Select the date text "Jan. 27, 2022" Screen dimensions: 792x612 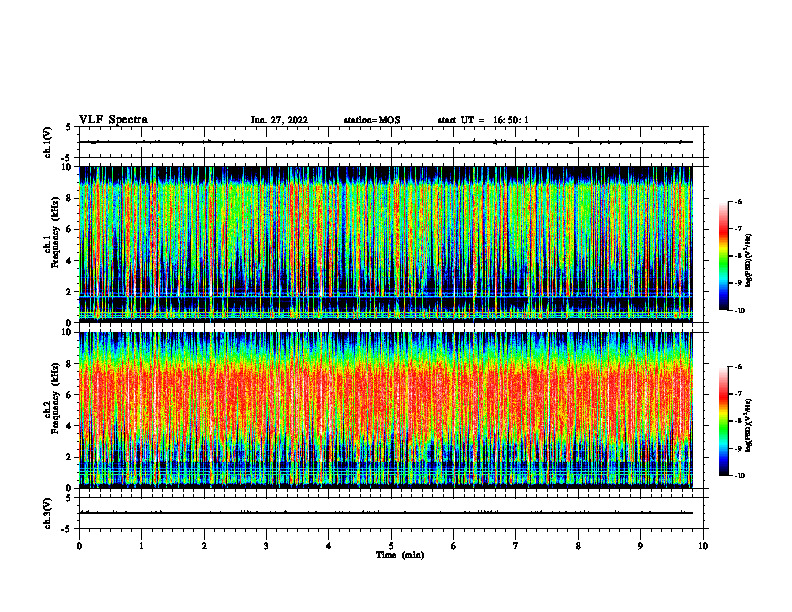(279, 120)
